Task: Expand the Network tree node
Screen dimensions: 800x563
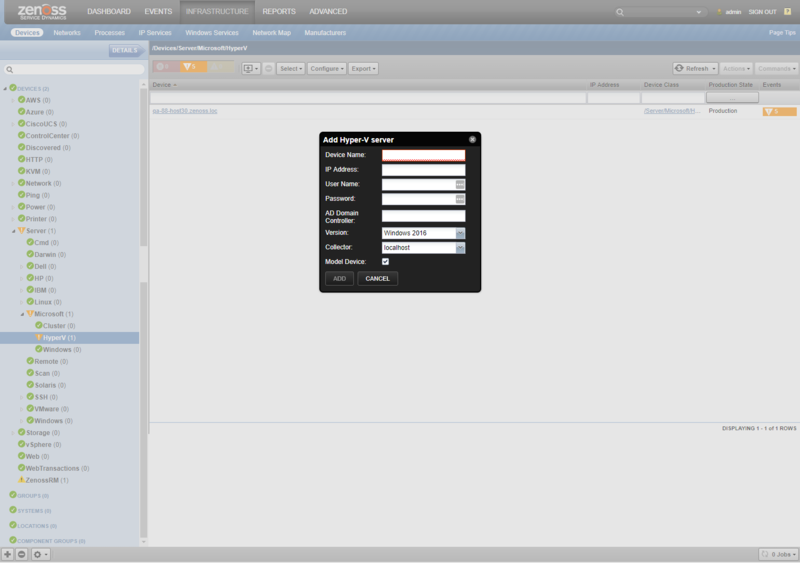Action: coord(13,183)
